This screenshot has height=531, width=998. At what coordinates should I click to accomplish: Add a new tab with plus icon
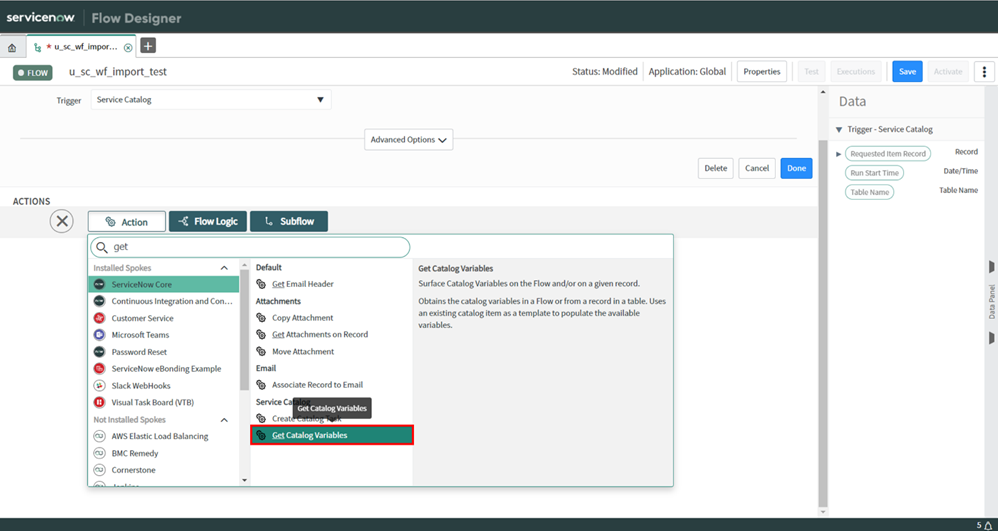tap(148, 46)
